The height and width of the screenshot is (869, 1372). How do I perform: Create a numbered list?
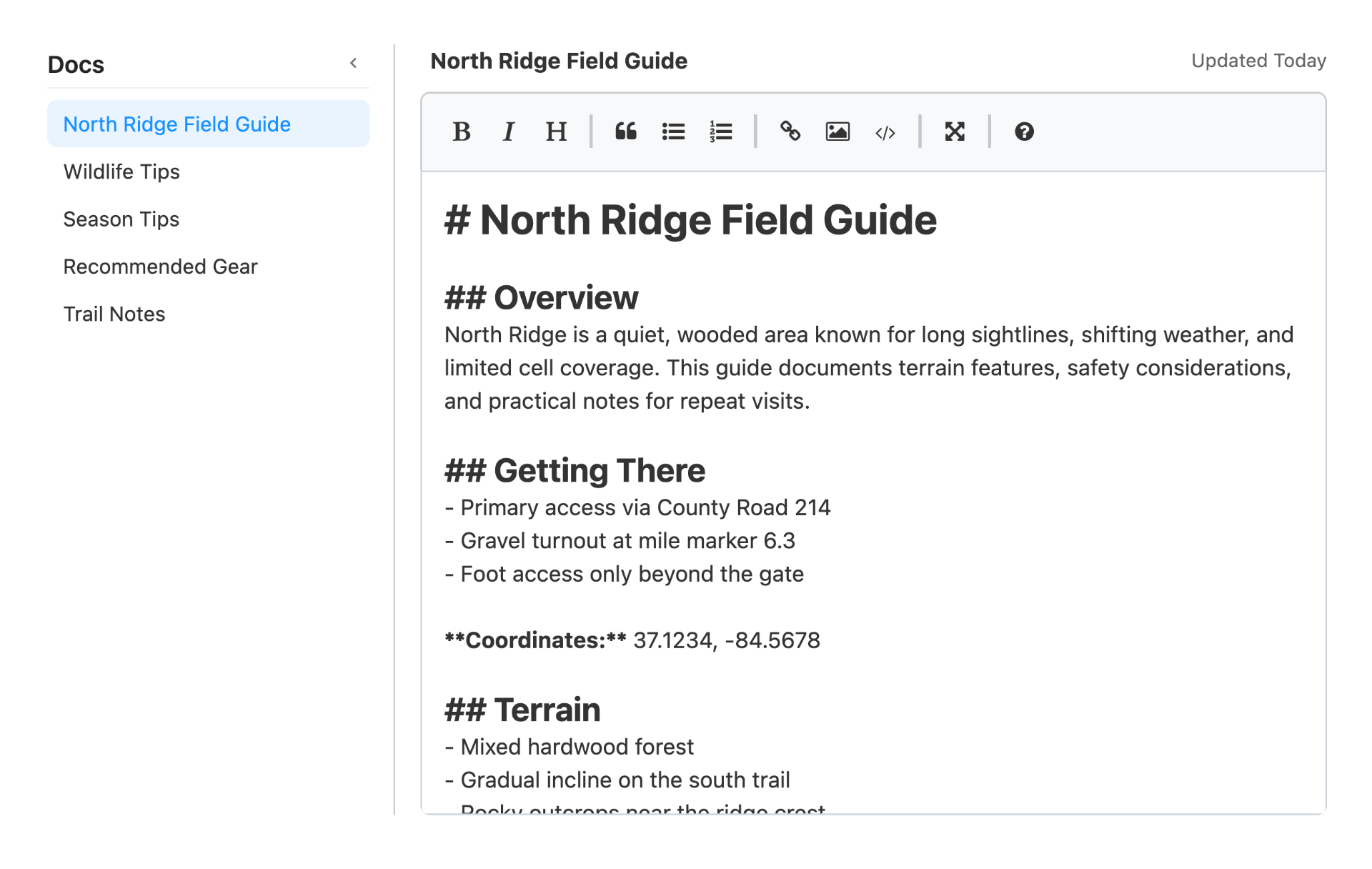point(721,131)
